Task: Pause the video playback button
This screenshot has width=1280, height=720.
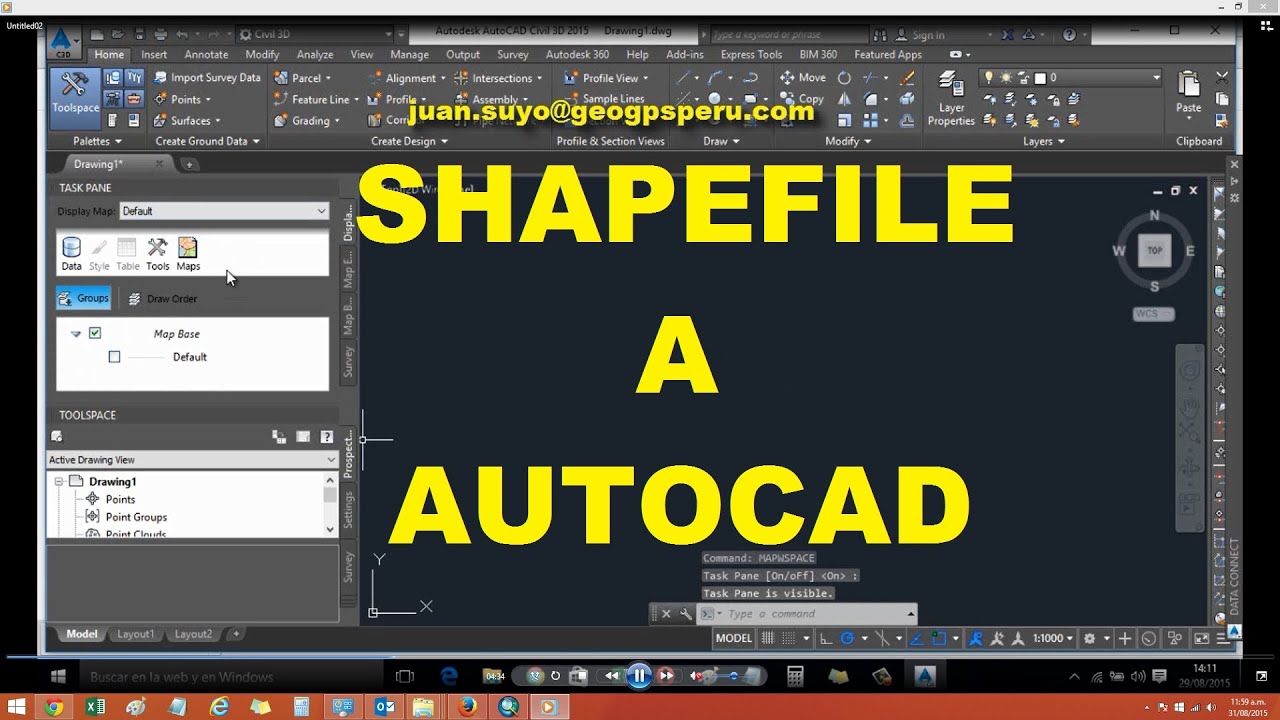Action: (x=639, y=676)
